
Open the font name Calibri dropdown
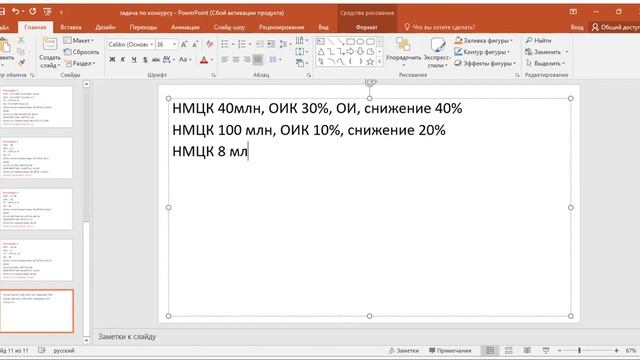[x=151, y=44]
